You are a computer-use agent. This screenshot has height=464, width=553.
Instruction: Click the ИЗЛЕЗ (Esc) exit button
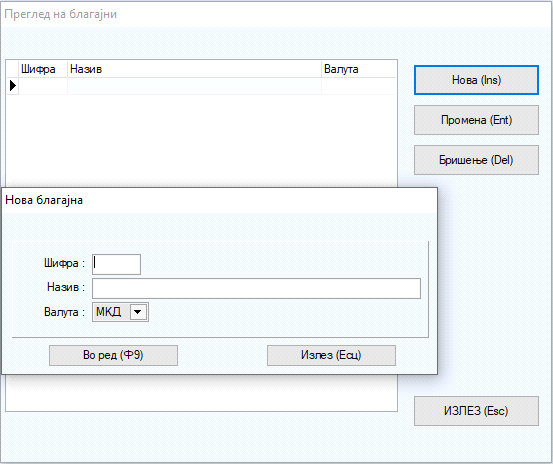[476, 411]
